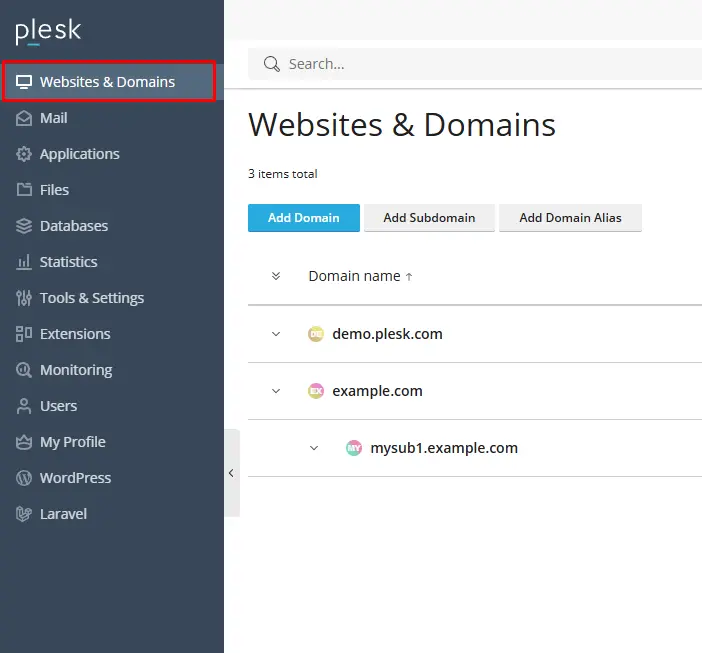The width and height of the screenshot is (702, 653).
Task: Click the Users person icon
Action: click(24, 406)
